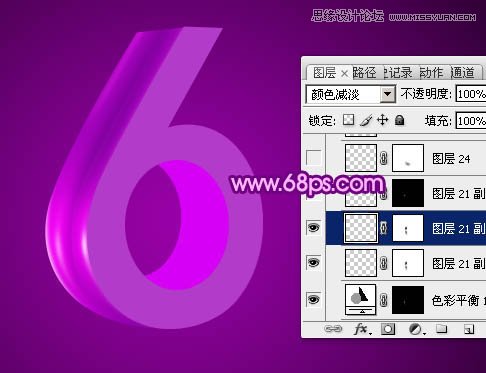486x373 pixels.
Task: Close the 图层 tab with its x
Action: click(x=345, y=73)
